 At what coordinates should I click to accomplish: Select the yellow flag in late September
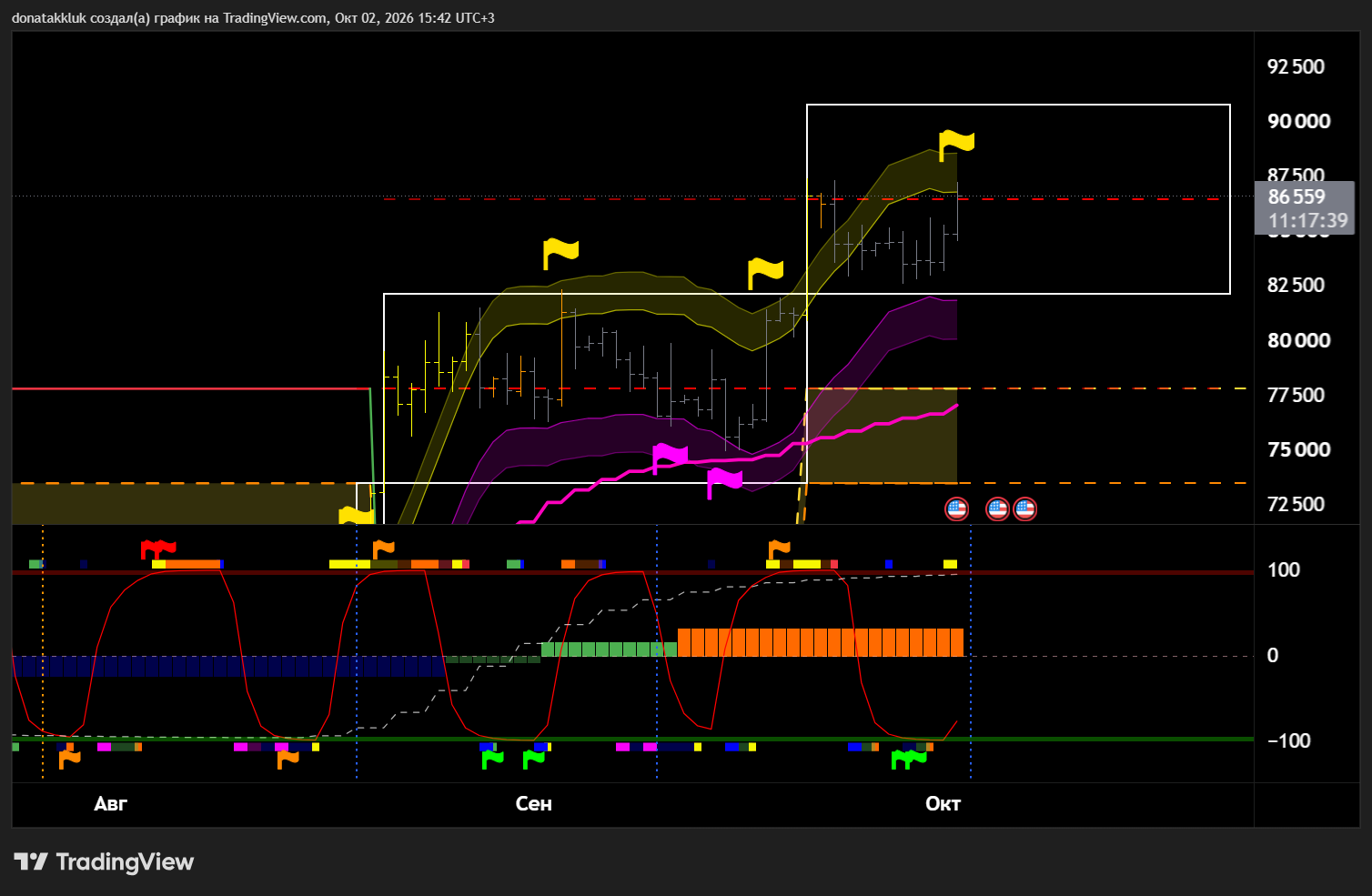(765, 272)
